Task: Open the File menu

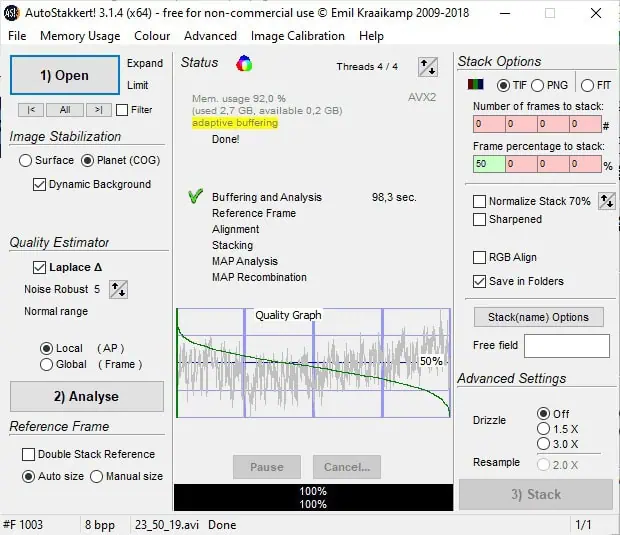Action: tap(17, 36)
